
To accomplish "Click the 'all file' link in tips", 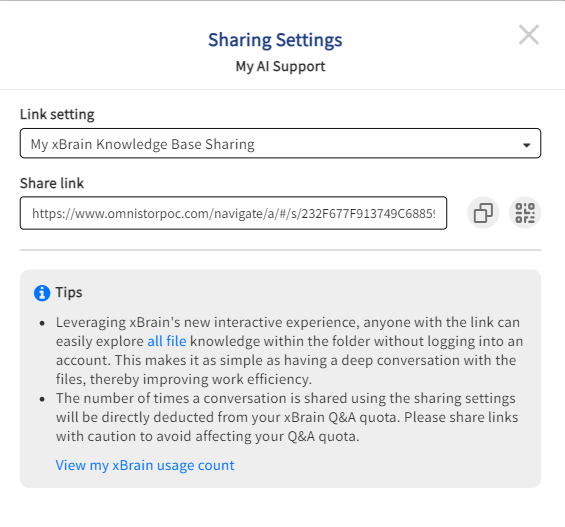I will (167, 341).
